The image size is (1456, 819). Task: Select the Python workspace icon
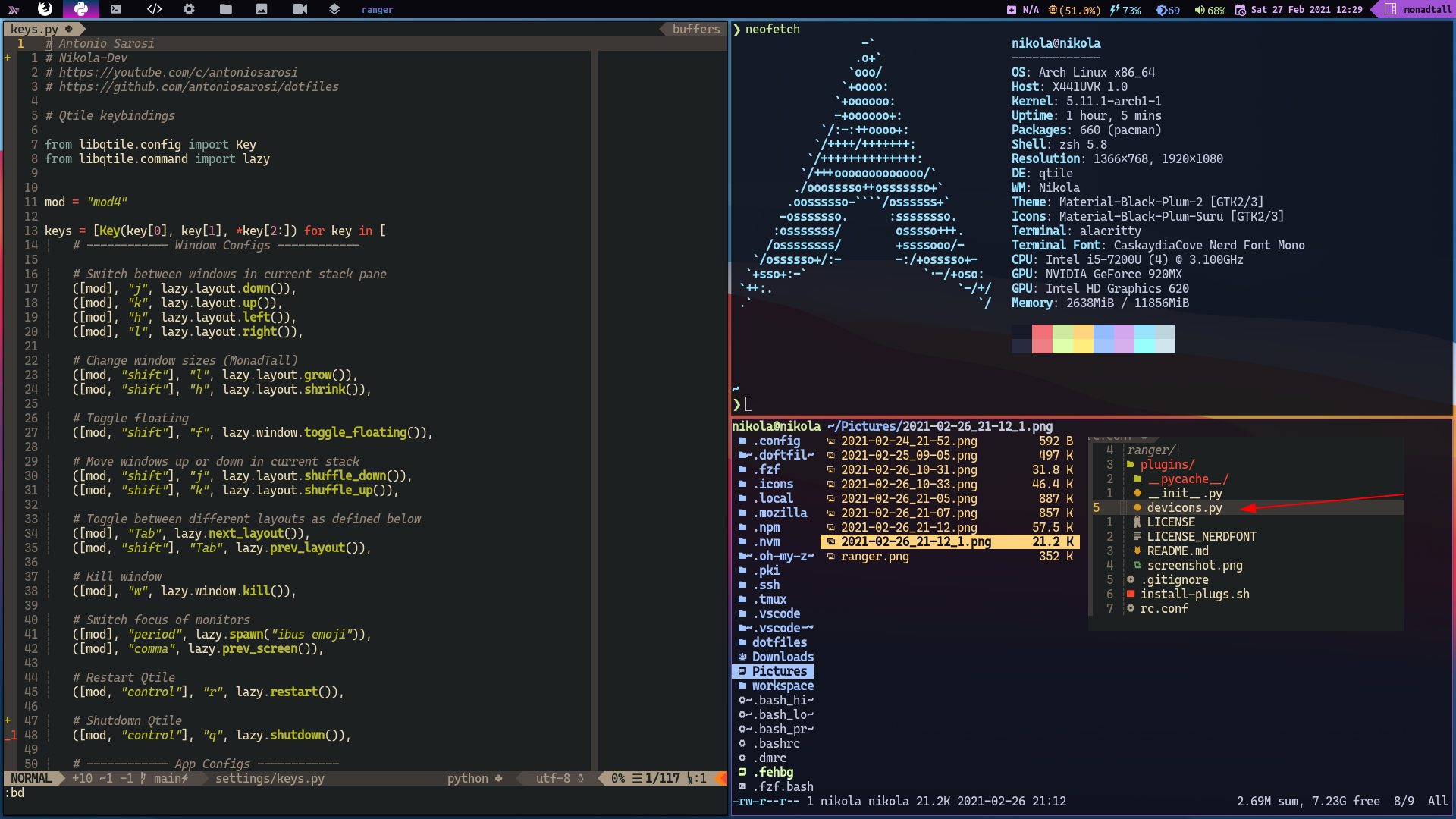click(x=81, y=9)
